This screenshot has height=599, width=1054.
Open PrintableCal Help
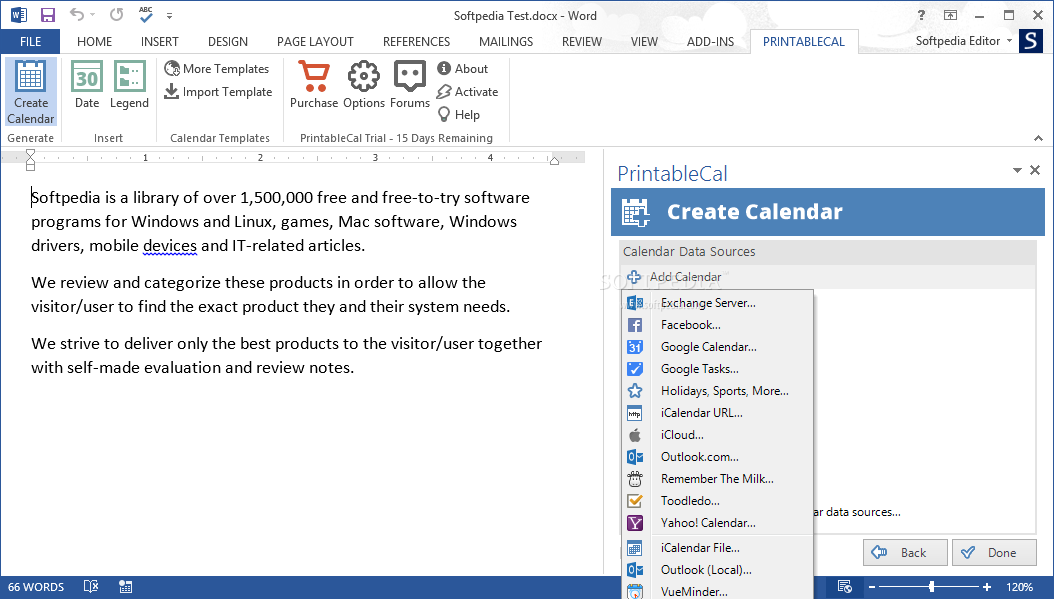[x=458, y=114]
